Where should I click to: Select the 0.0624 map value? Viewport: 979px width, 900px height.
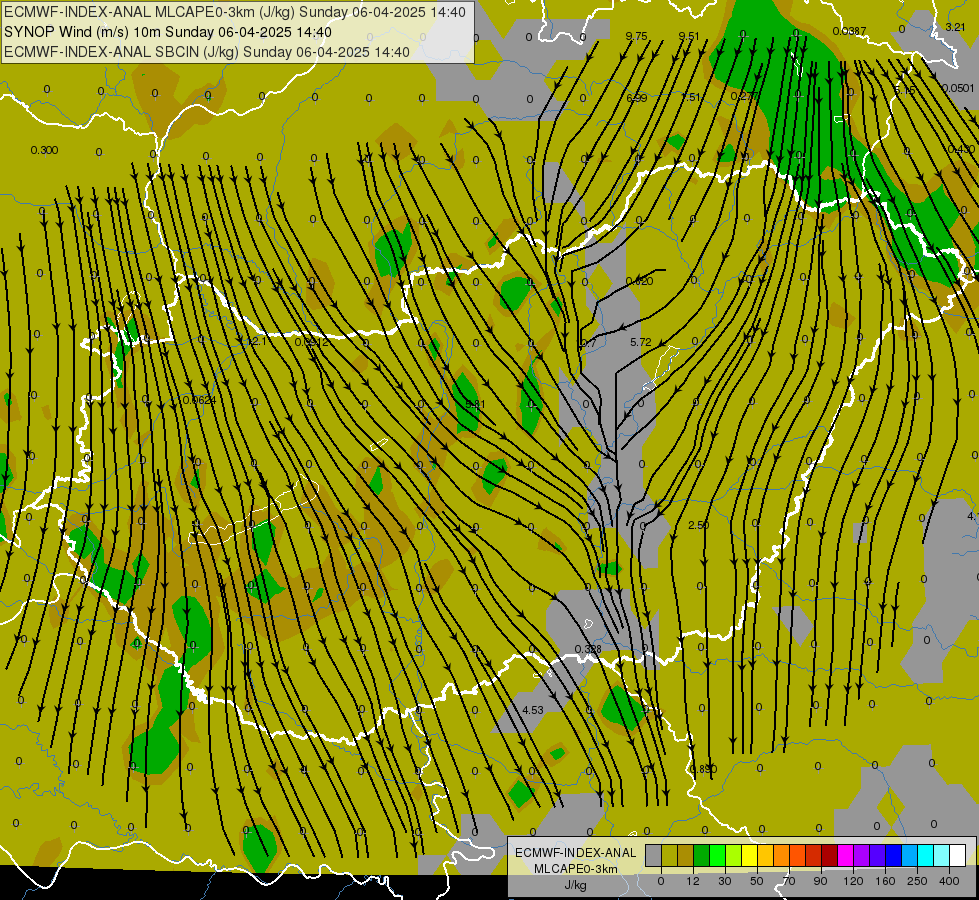(x=199, y=400)
